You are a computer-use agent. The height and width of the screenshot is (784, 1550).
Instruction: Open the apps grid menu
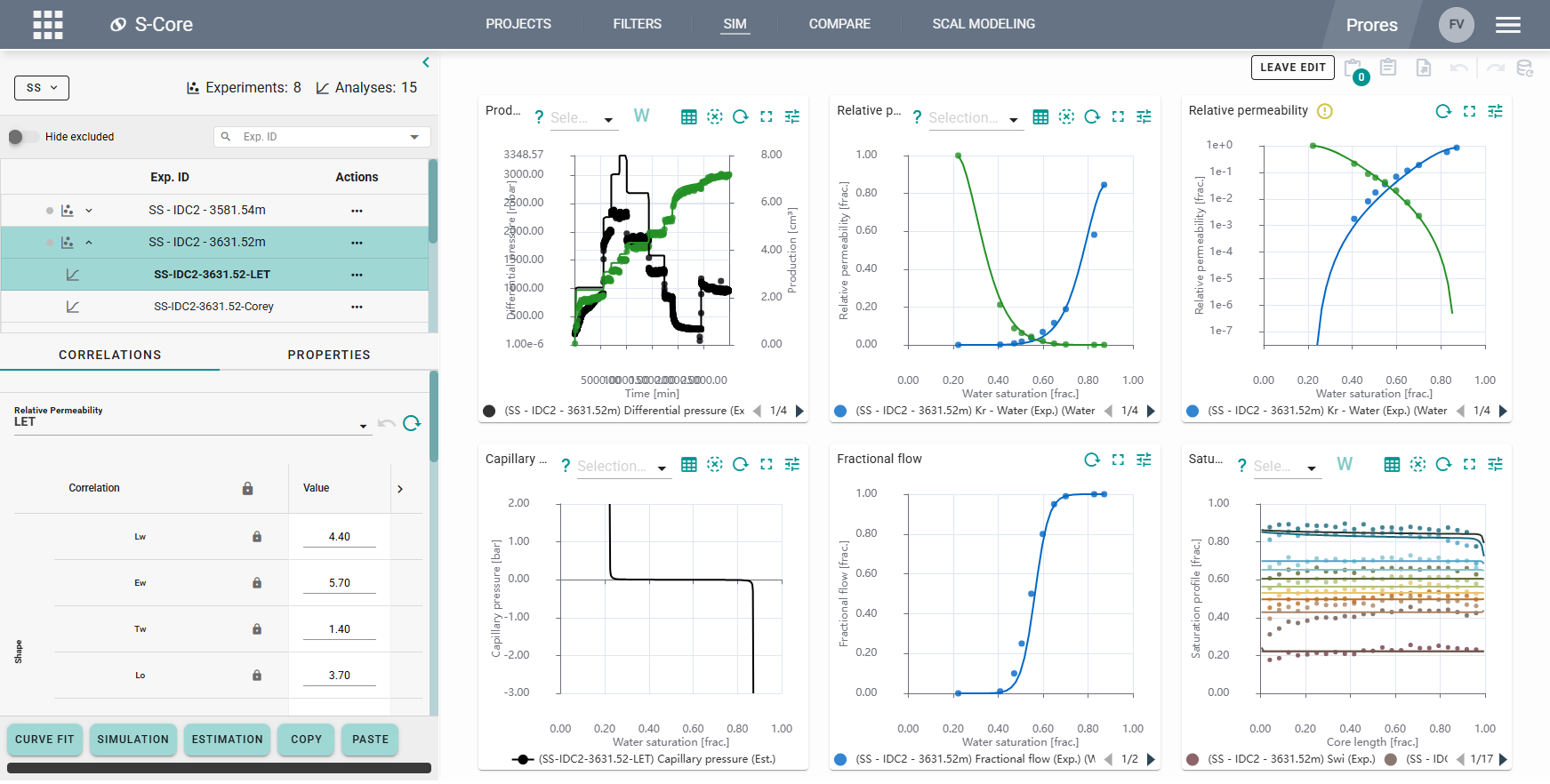[x=48, y=25]
